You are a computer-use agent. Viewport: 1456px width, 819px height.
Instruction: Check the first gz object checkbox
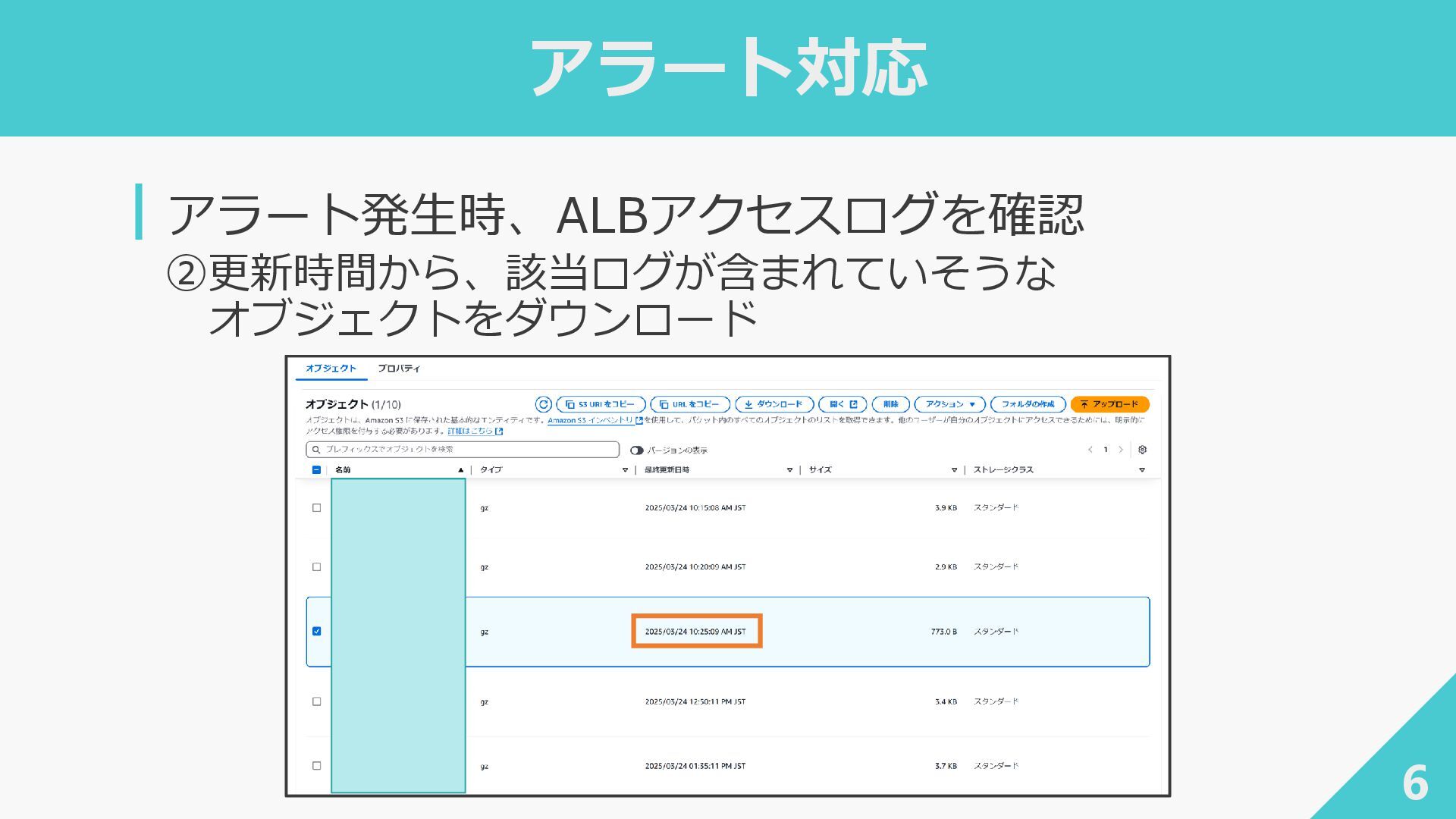pos(317,508)
